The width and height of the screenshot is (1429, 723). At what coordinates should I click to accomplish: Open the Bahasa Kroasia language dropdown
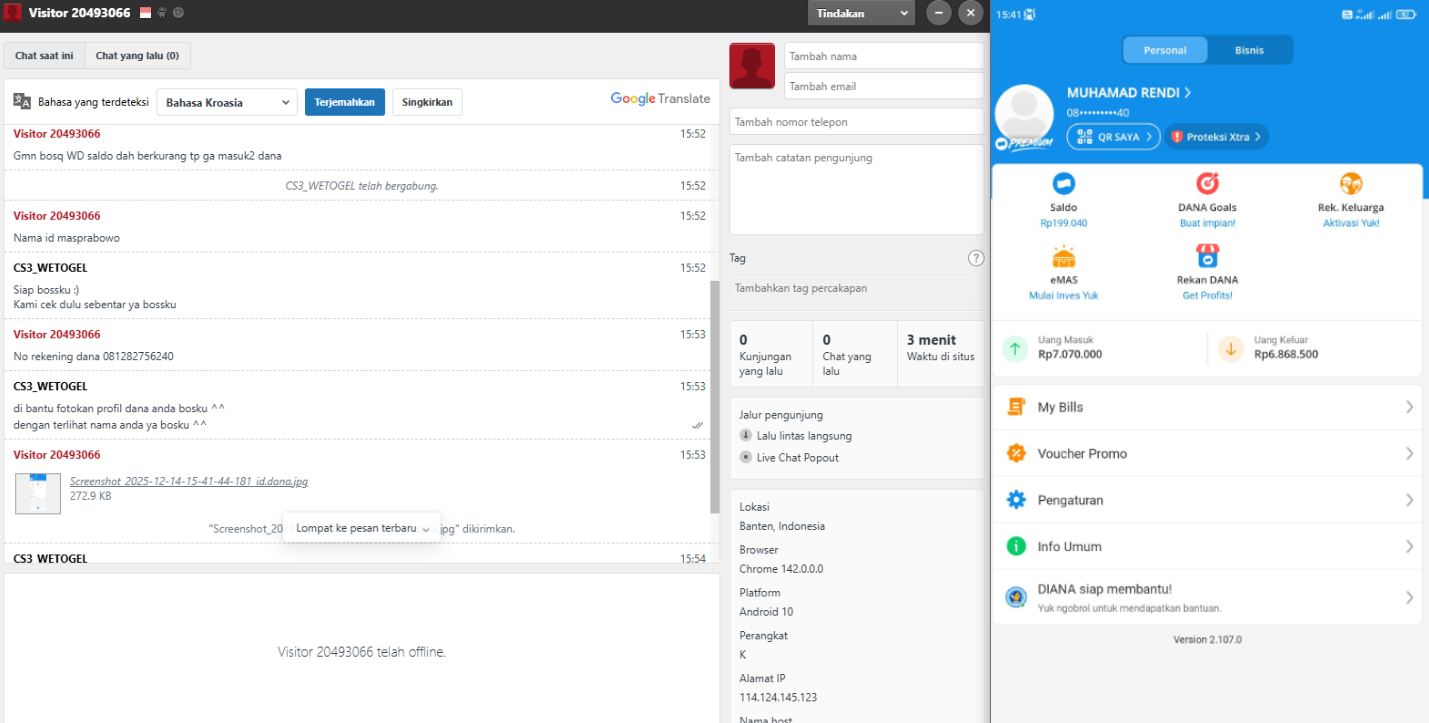(227, 102)
